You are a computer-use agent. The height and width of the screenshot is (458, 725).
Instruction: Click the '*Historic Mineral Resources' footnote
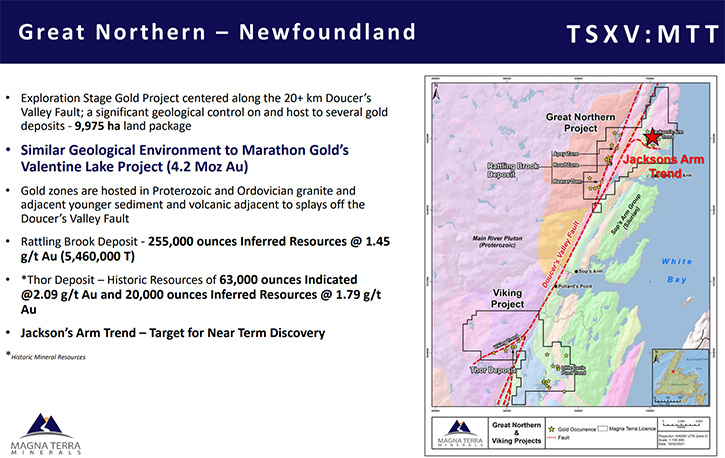tap(46, 356)
